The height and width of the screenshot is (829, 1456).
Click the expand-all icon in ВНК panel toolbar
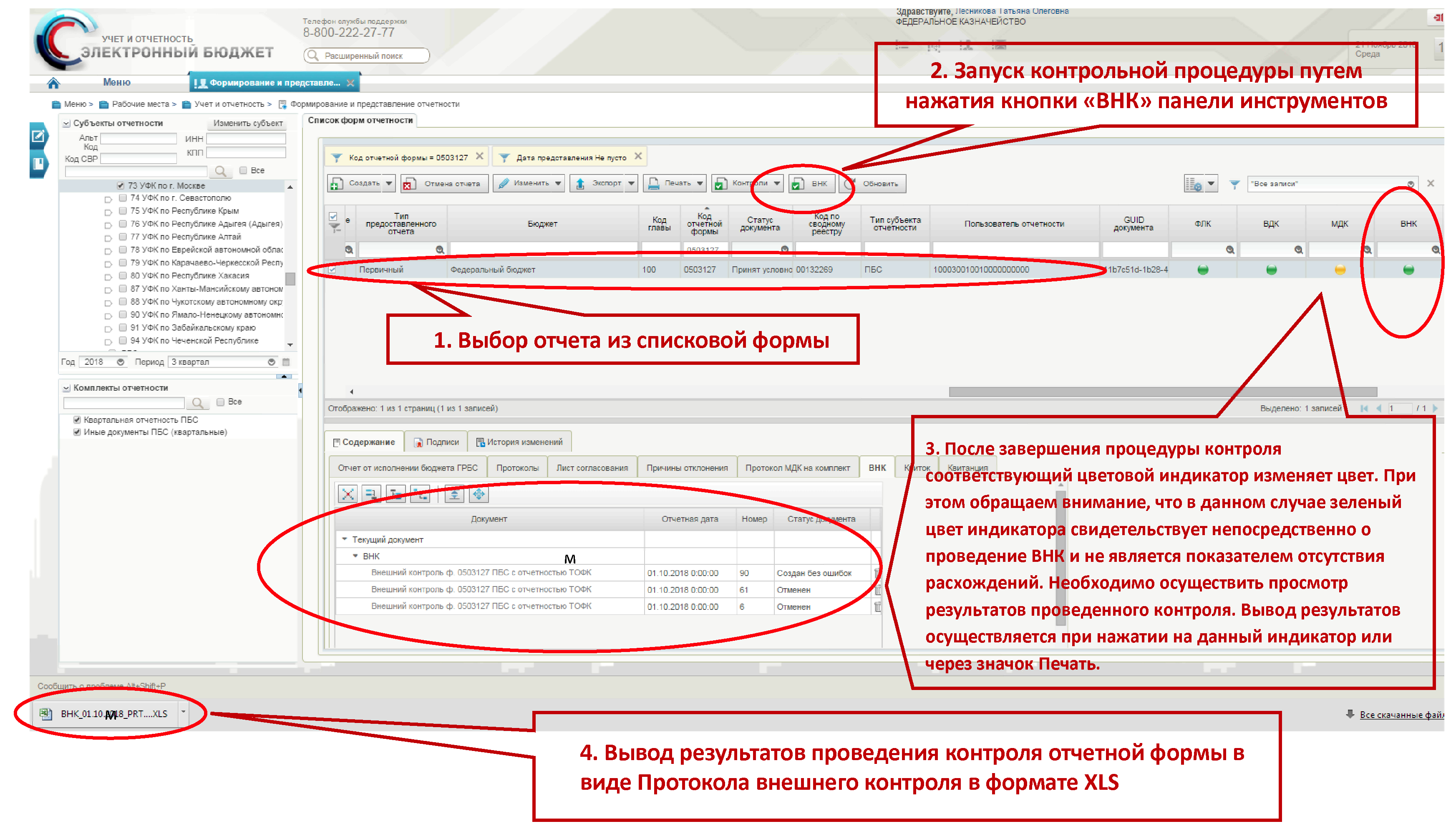coord(479,494)
